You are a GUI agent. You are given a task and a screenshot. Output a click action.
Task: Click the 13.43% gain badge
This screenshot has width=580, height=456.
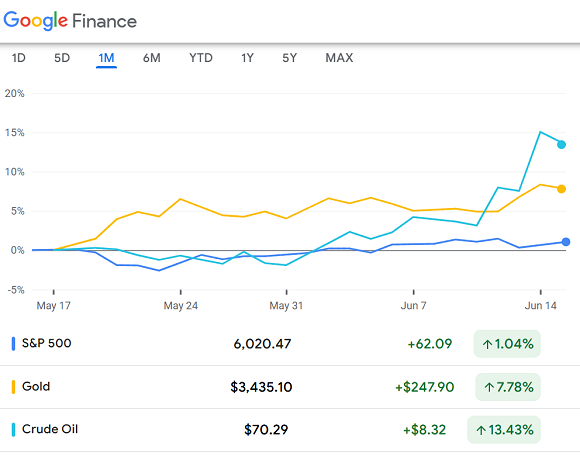coord(504,430)
